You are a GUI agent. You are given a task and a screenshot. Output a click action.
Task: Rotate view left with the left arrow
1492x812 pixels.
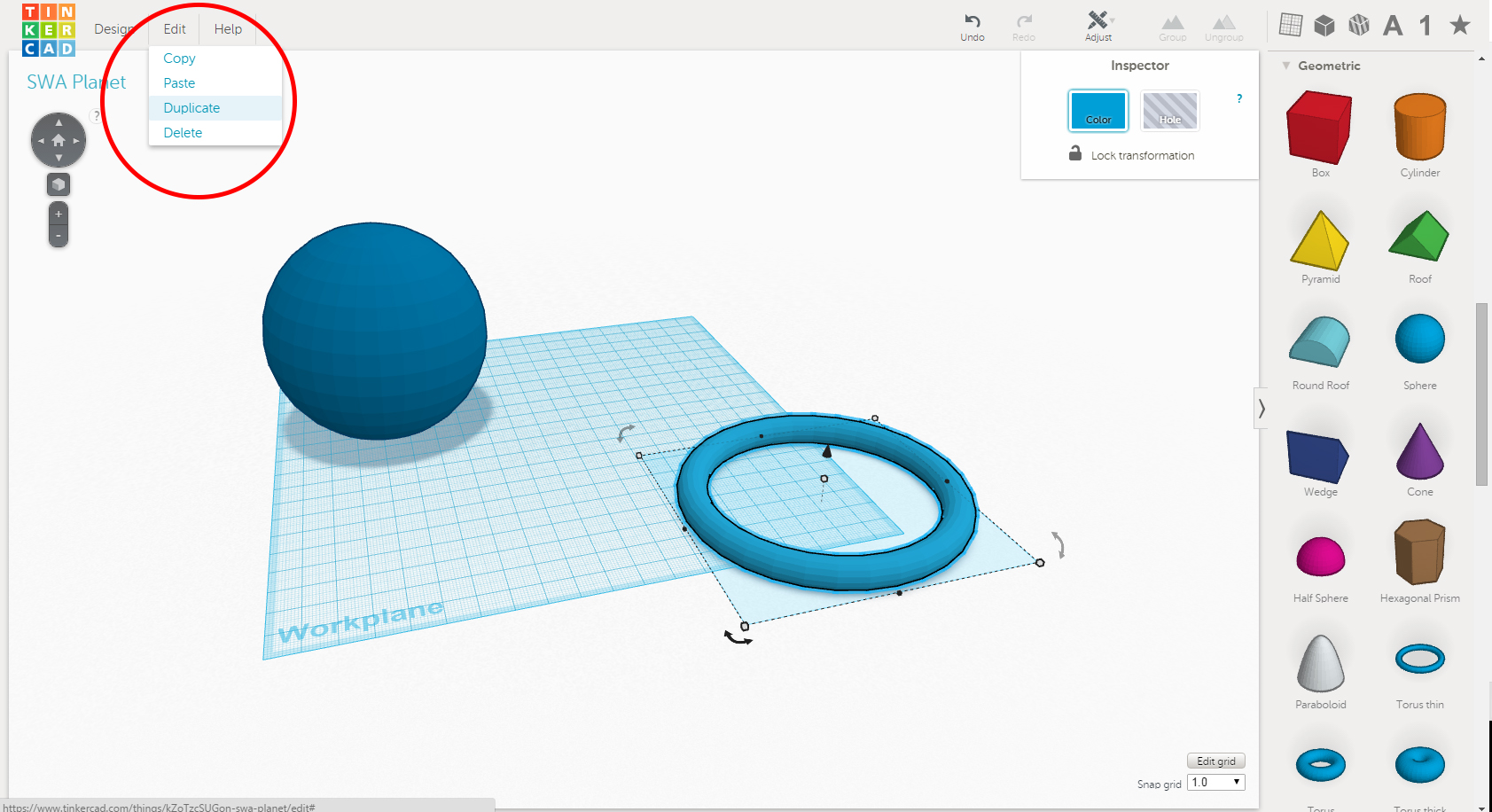41,140
